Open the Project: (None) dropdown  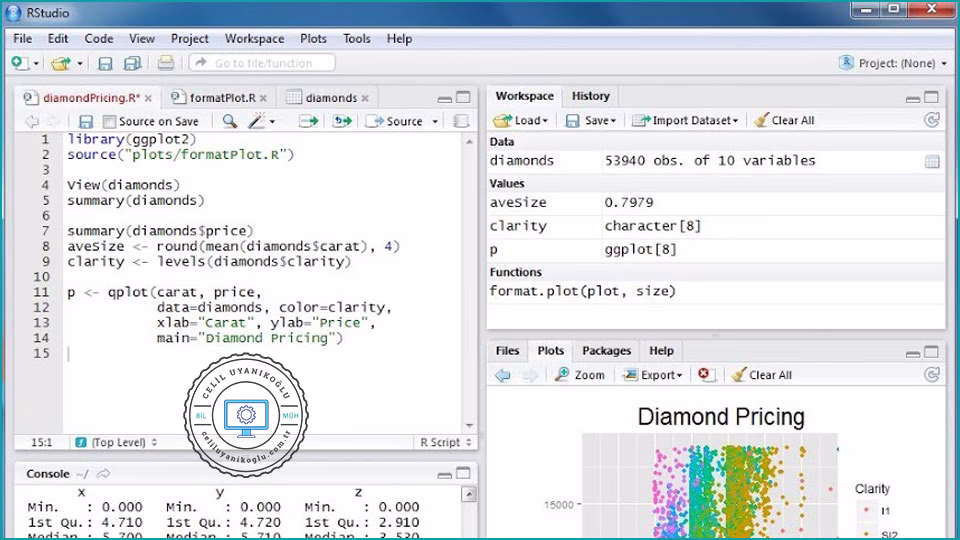(x=894, y=63)
